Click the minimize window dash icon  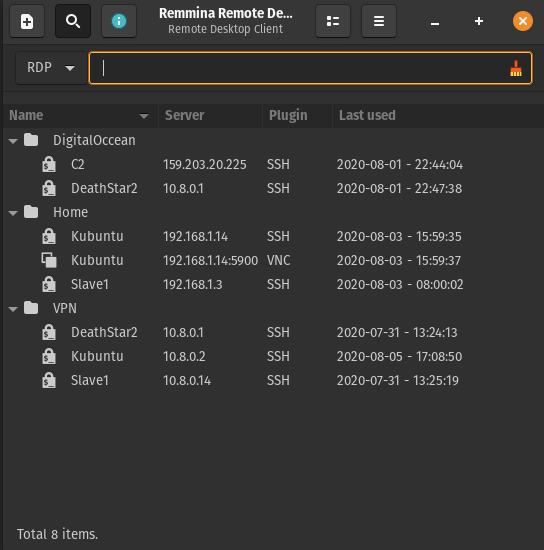coord(435,23)
